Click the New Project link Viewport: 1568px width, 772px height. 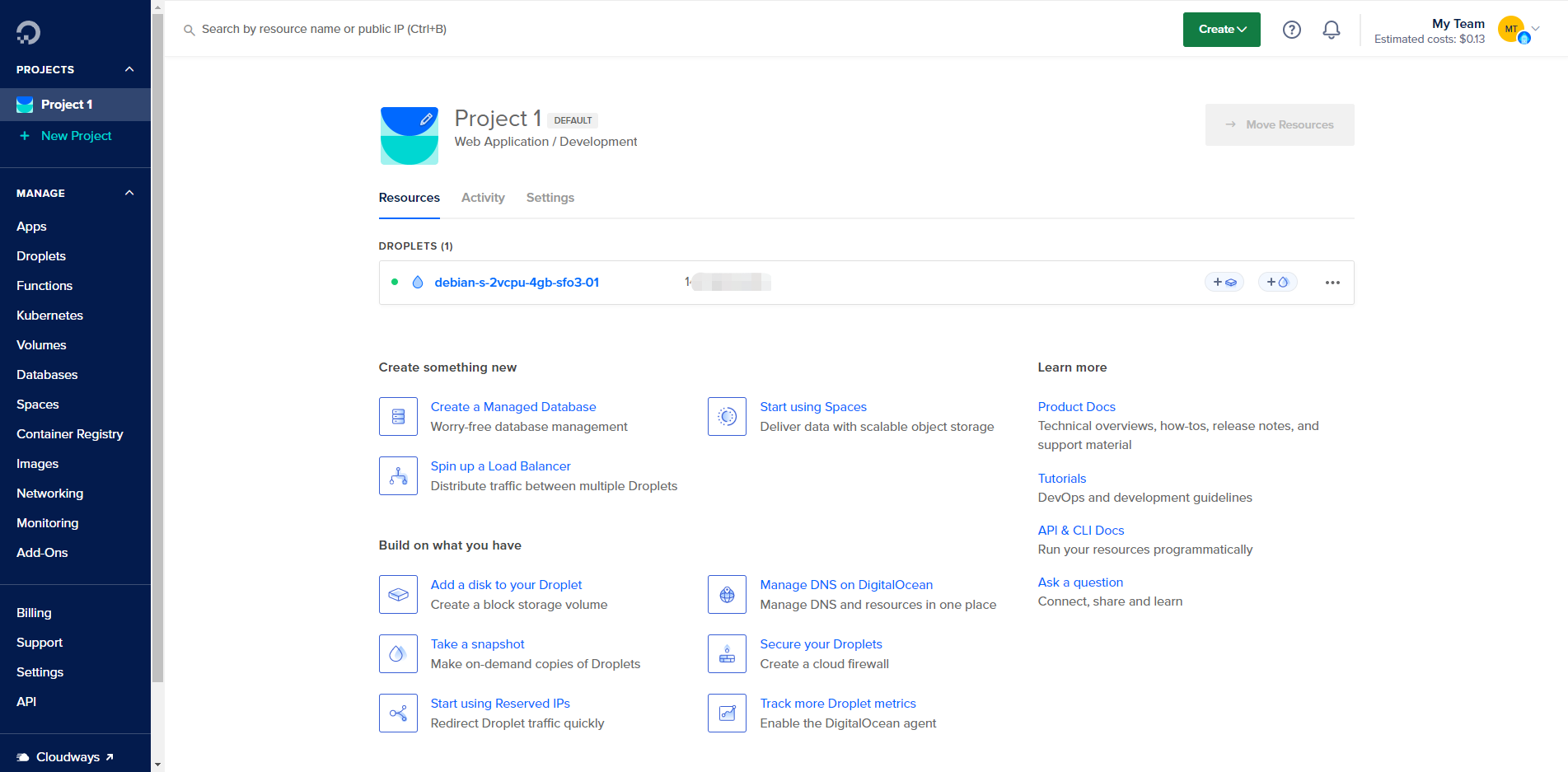(x=76, y=136)
